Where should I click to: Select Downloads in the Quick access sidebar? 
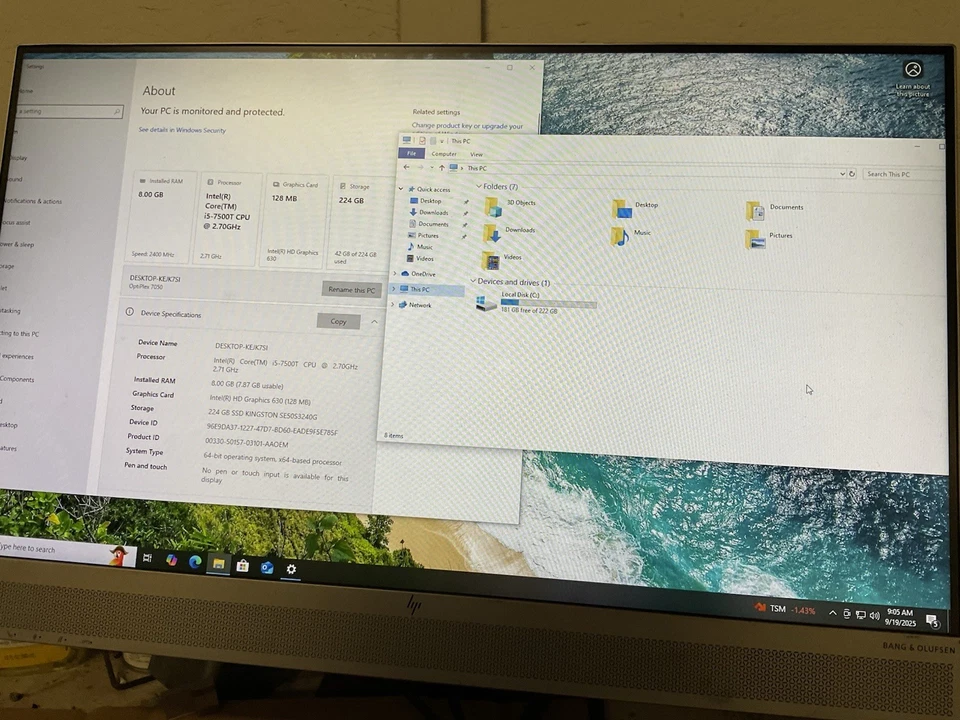432,212
